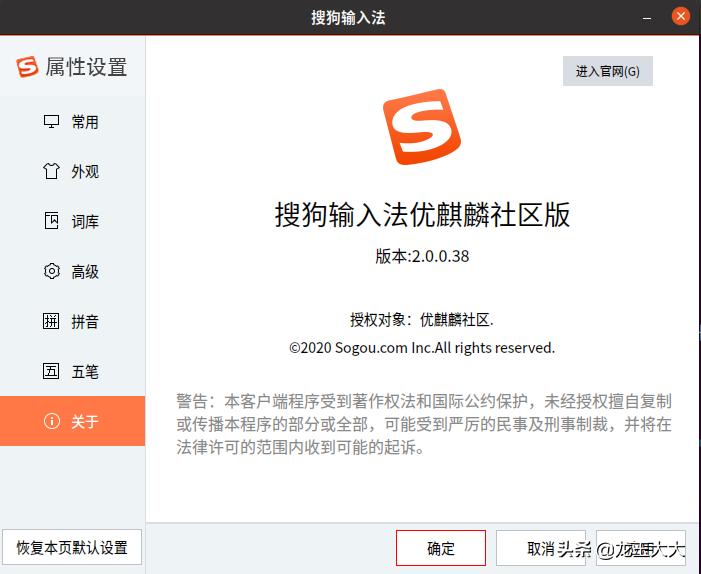Click 恢复本页默认设置 button
The height and width of the screenshot is (574, 701).
pyautogui.click(x=72, y=547)
